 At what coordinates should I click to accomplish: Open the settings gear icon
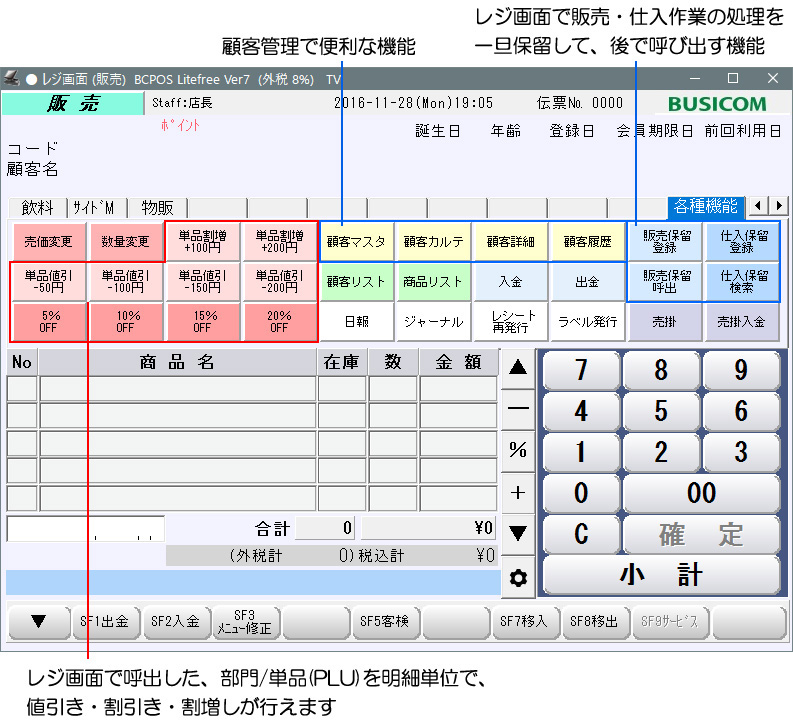click(518, 578)
